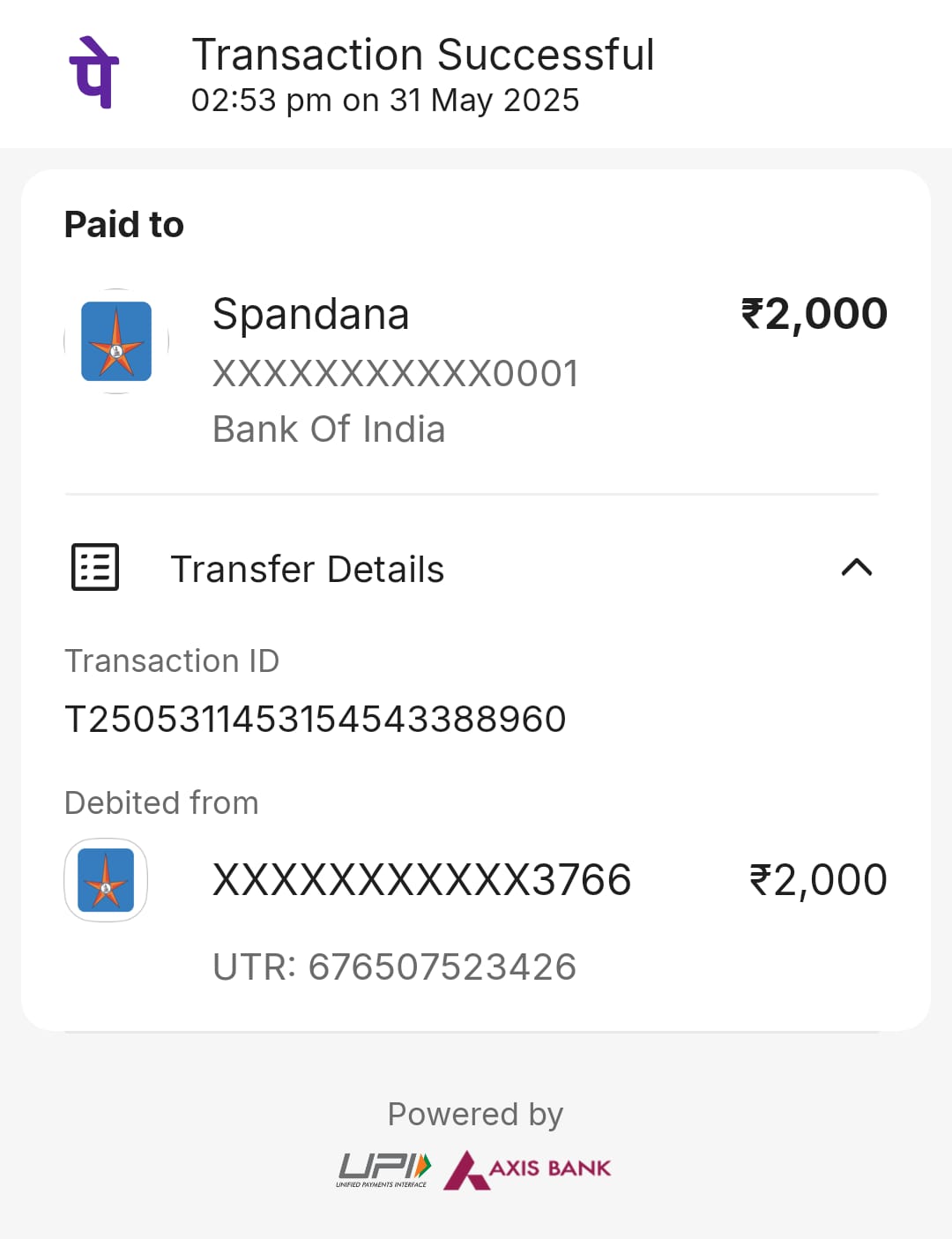Tap the Axis Bank logo

click(528, 1169)
